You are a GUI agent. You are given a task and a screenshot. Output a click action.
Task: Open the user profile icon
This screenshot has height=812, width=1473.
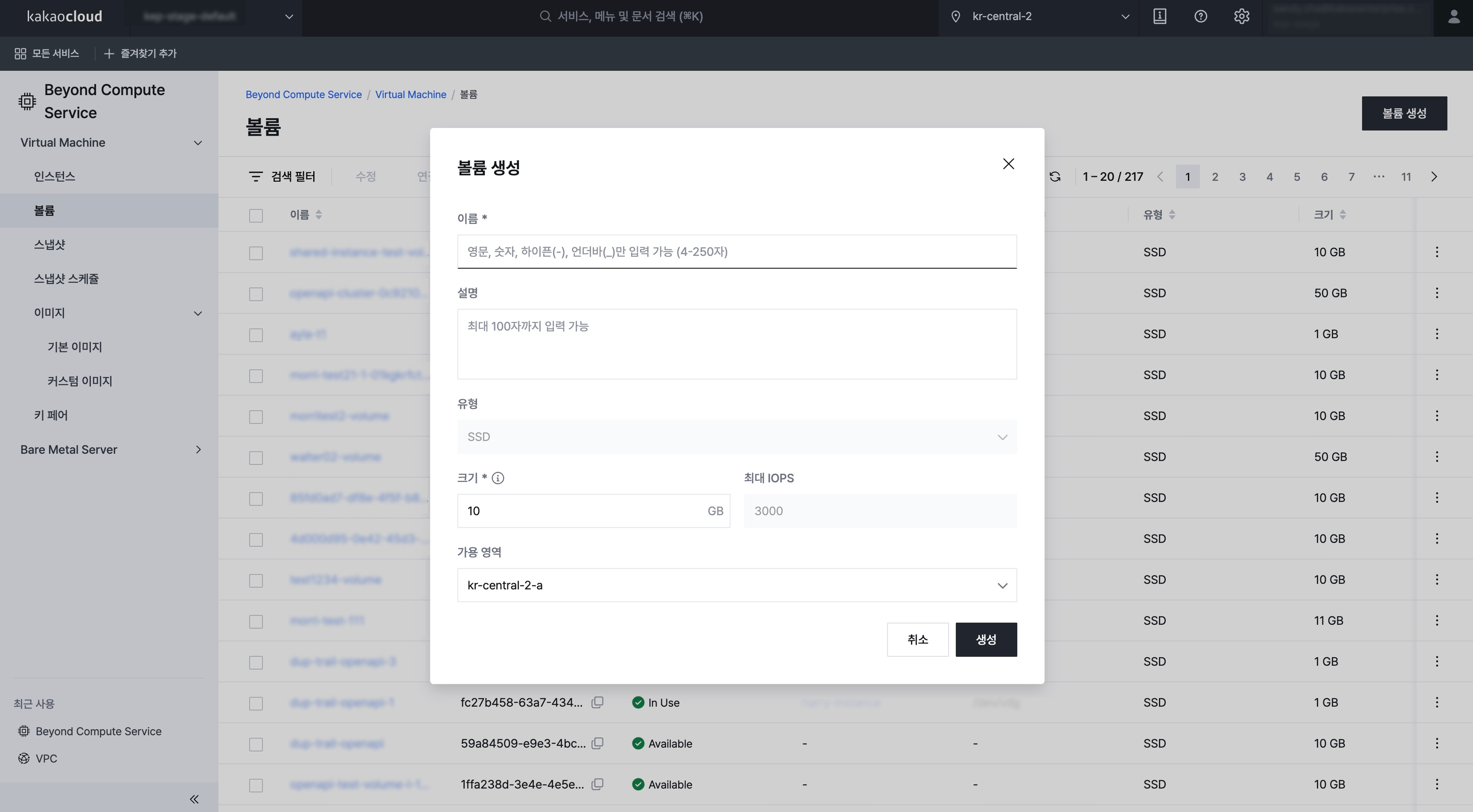1453,17
